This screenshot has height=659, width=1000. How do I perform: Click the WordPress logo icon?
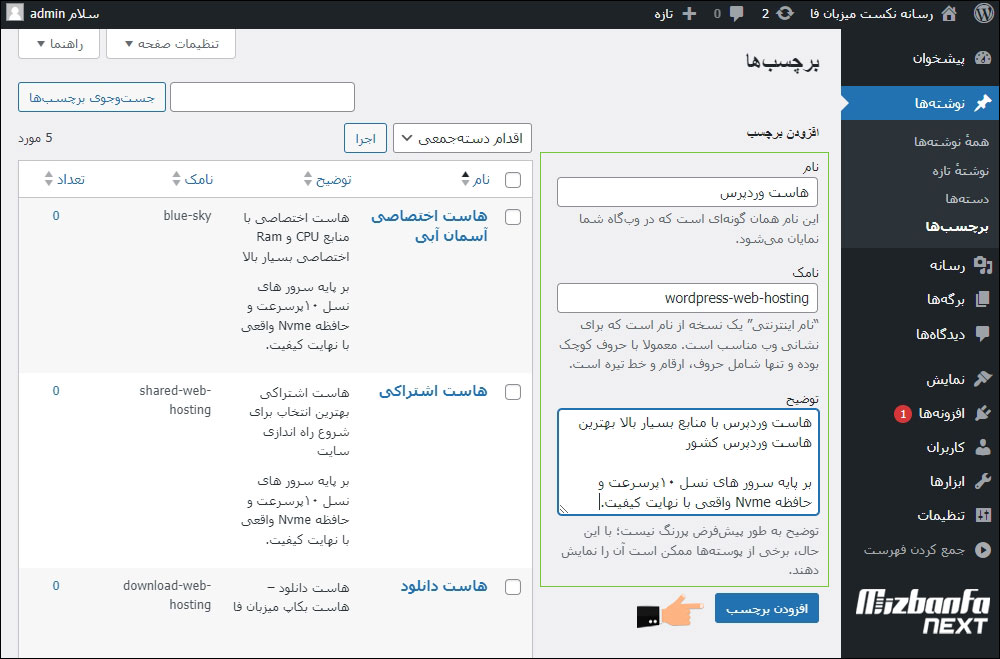pos(983,13)
